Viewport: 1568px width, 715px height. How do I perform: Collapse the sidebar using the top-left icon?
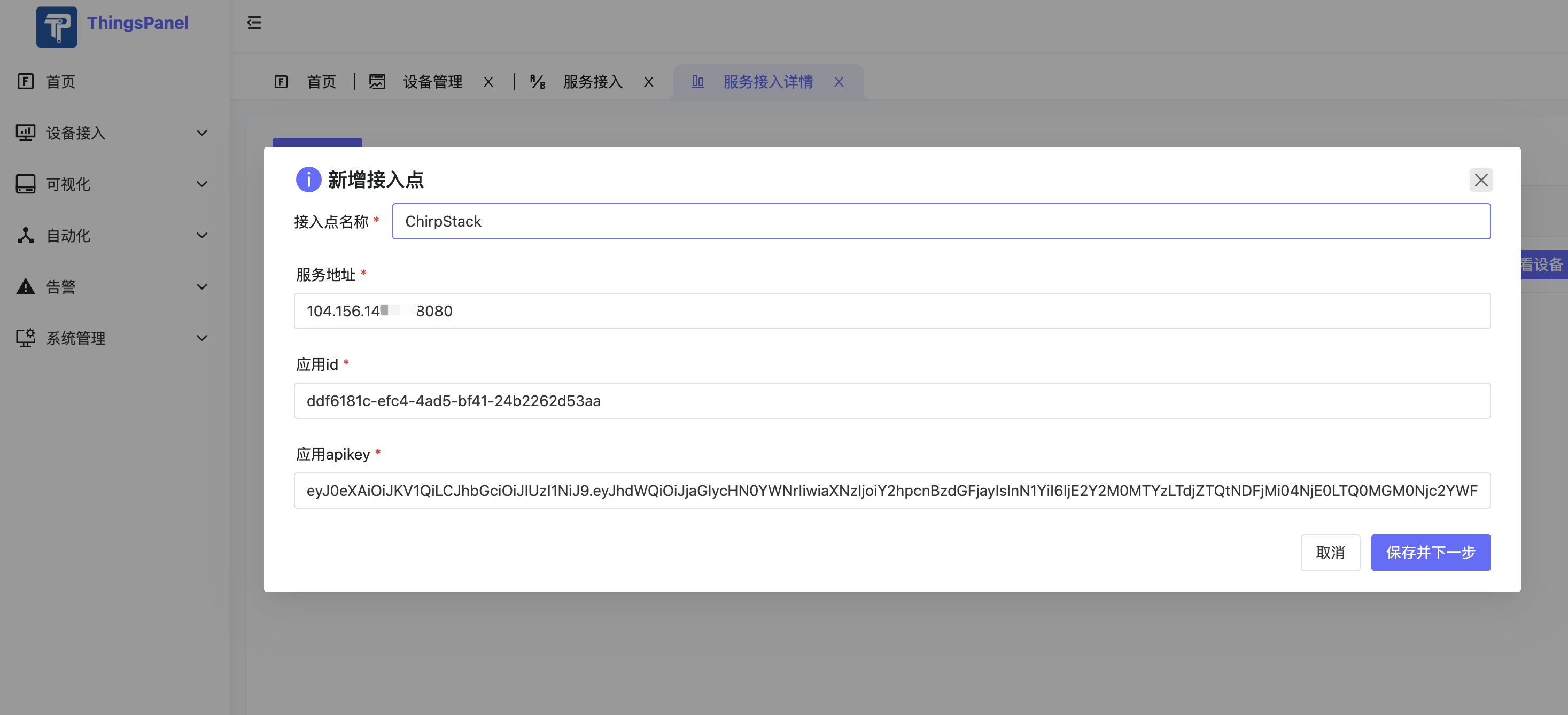(x=254, y=23)
